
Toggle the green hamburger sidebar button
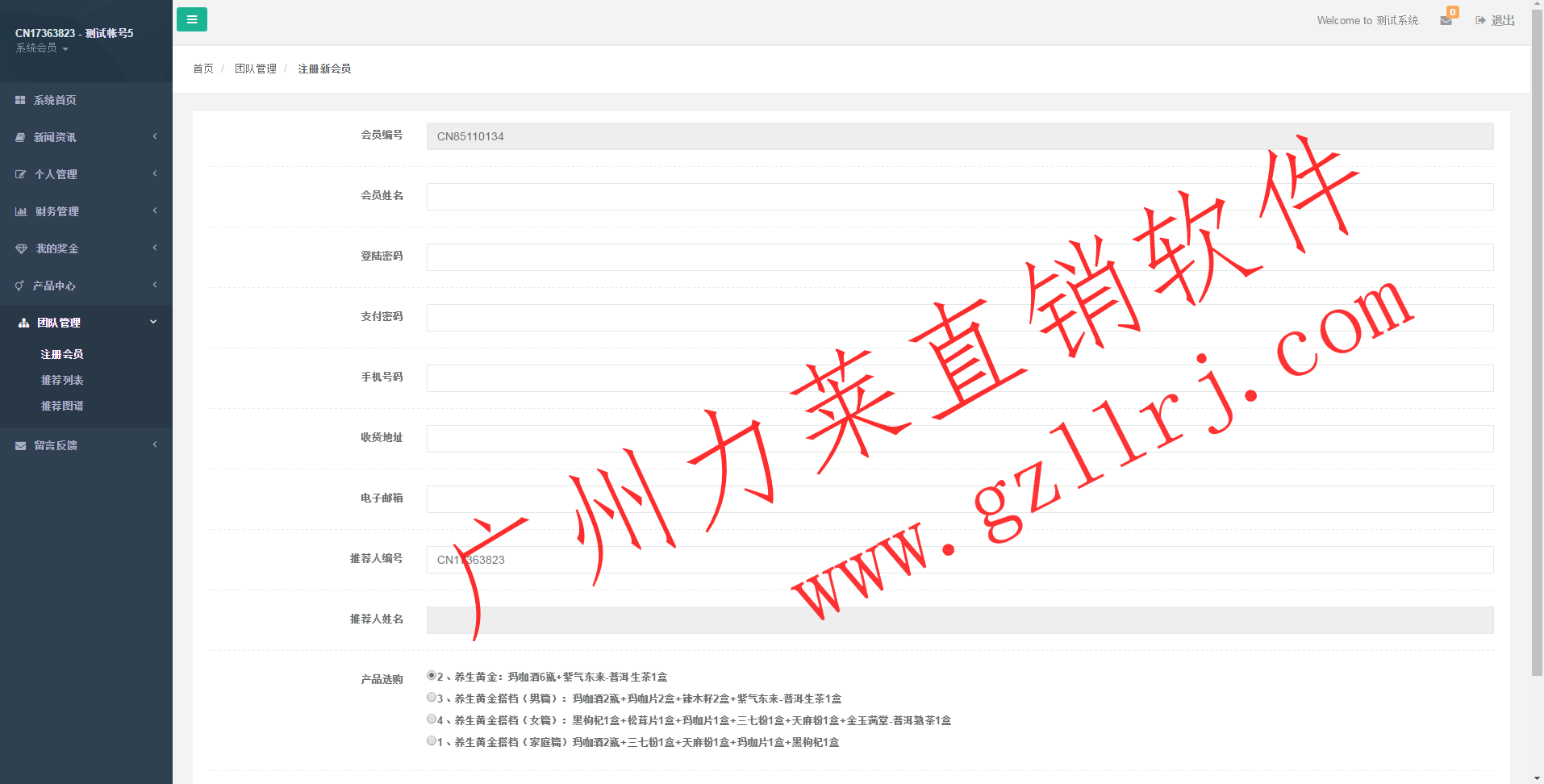tap(192, 19)
